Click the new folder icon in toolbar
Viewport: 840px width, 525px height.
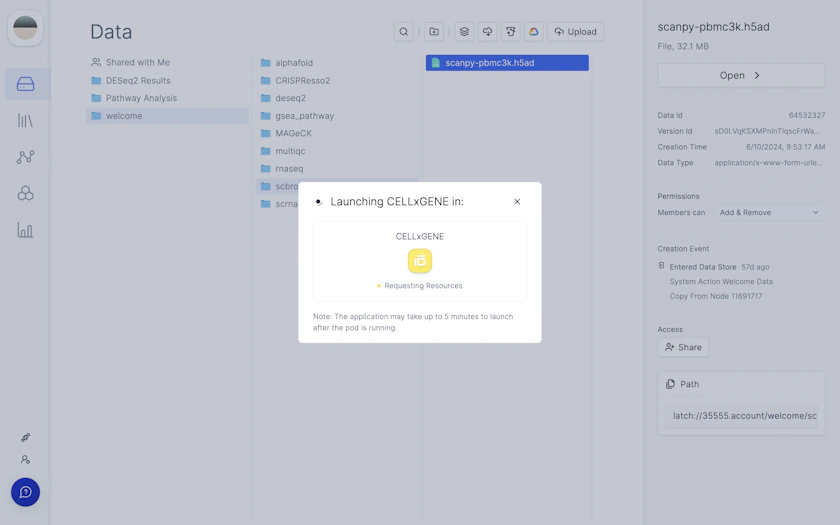click(434, 32)
